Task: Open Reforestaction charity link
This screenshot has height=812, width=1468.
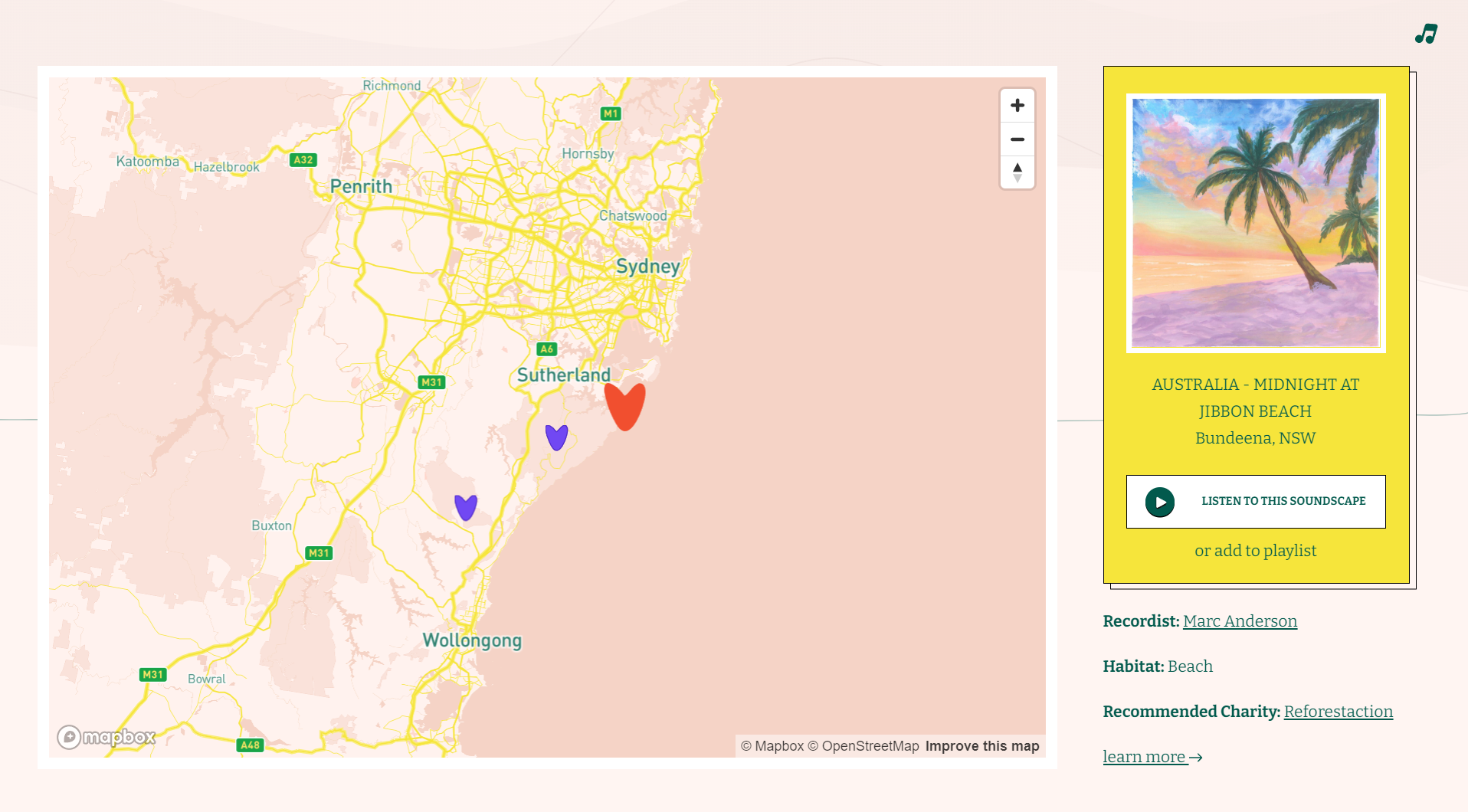Action: pyautogui.click(x=1339, y=712)
